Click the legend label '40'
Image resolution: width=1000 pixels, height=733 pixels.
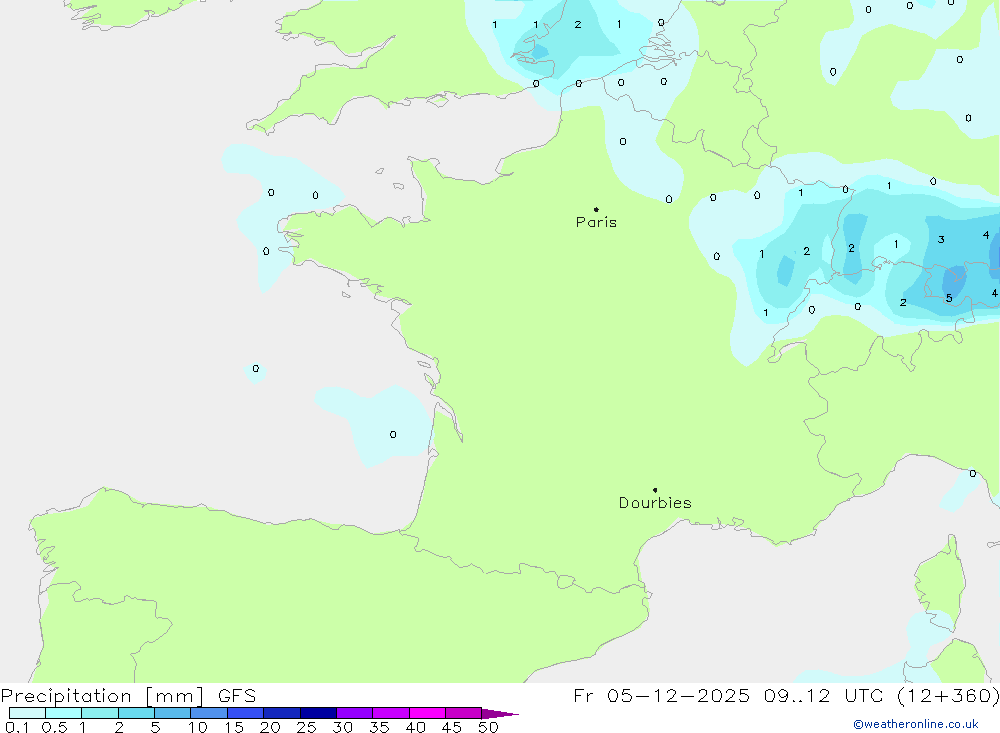(415, 727)
